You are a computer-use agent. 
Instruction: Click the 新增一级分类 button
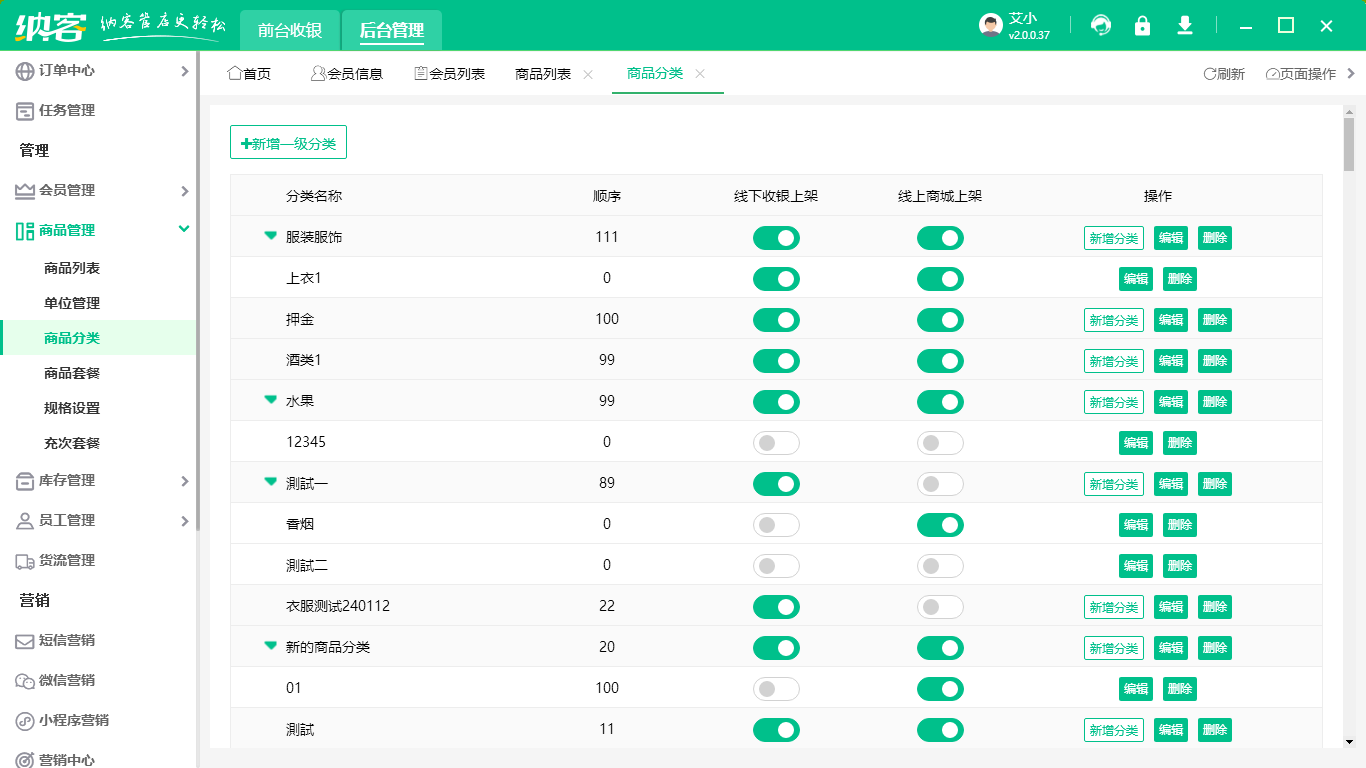coord(288,143)
